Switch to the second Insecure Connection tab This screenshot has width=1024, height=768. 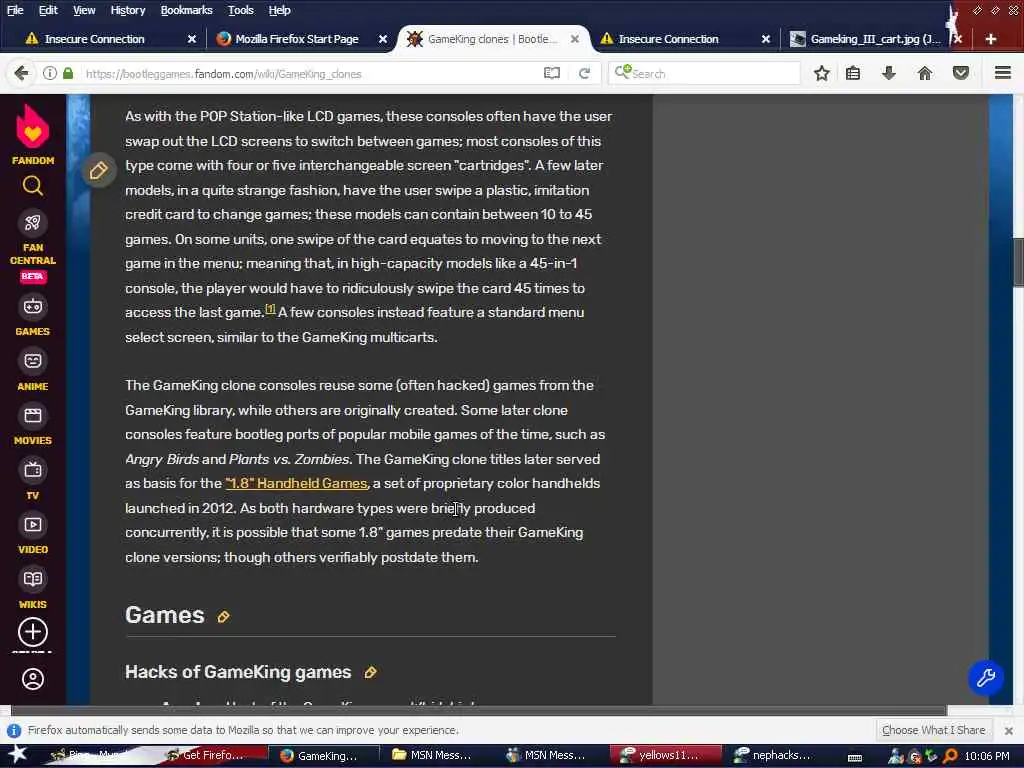click(x=668, y=39)
